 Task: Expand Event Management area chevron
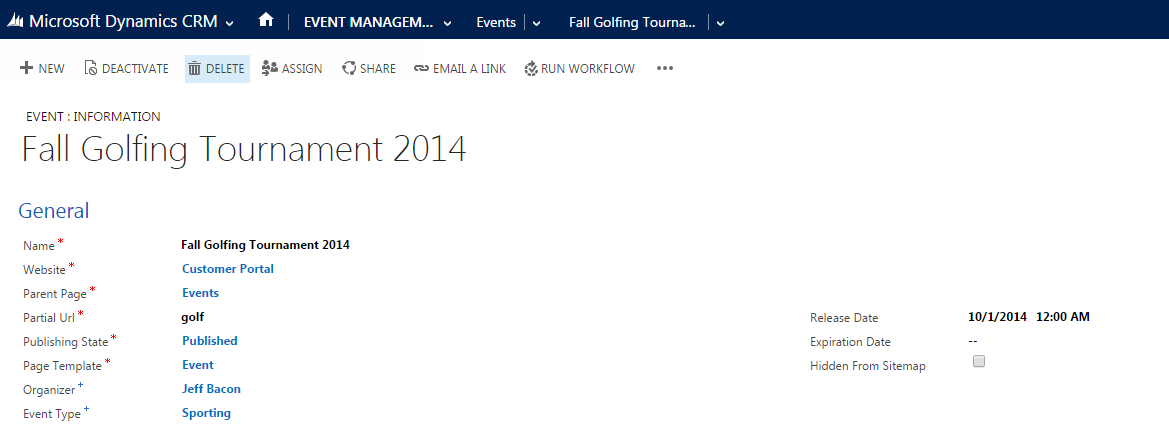pos(447,23)
